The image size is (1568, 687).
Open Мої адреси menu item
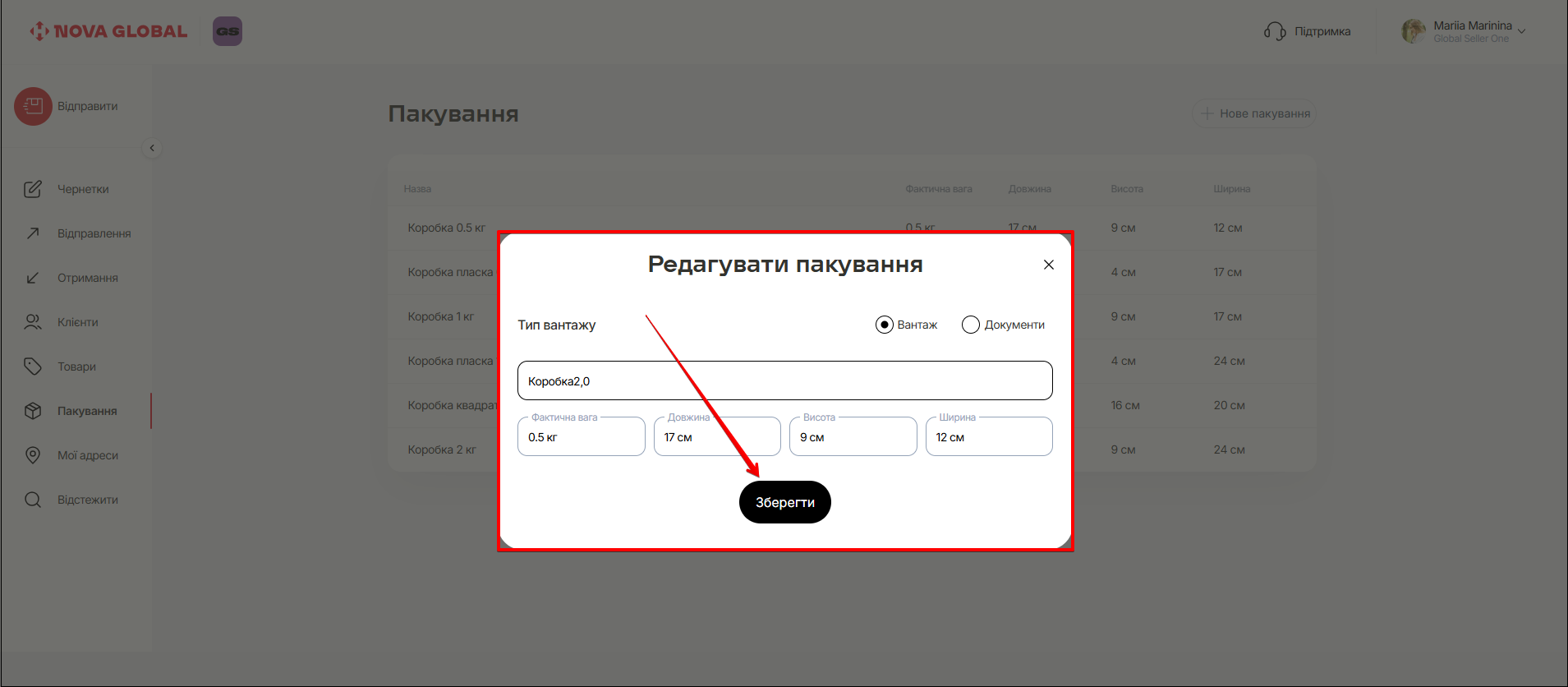pos(87,455)
